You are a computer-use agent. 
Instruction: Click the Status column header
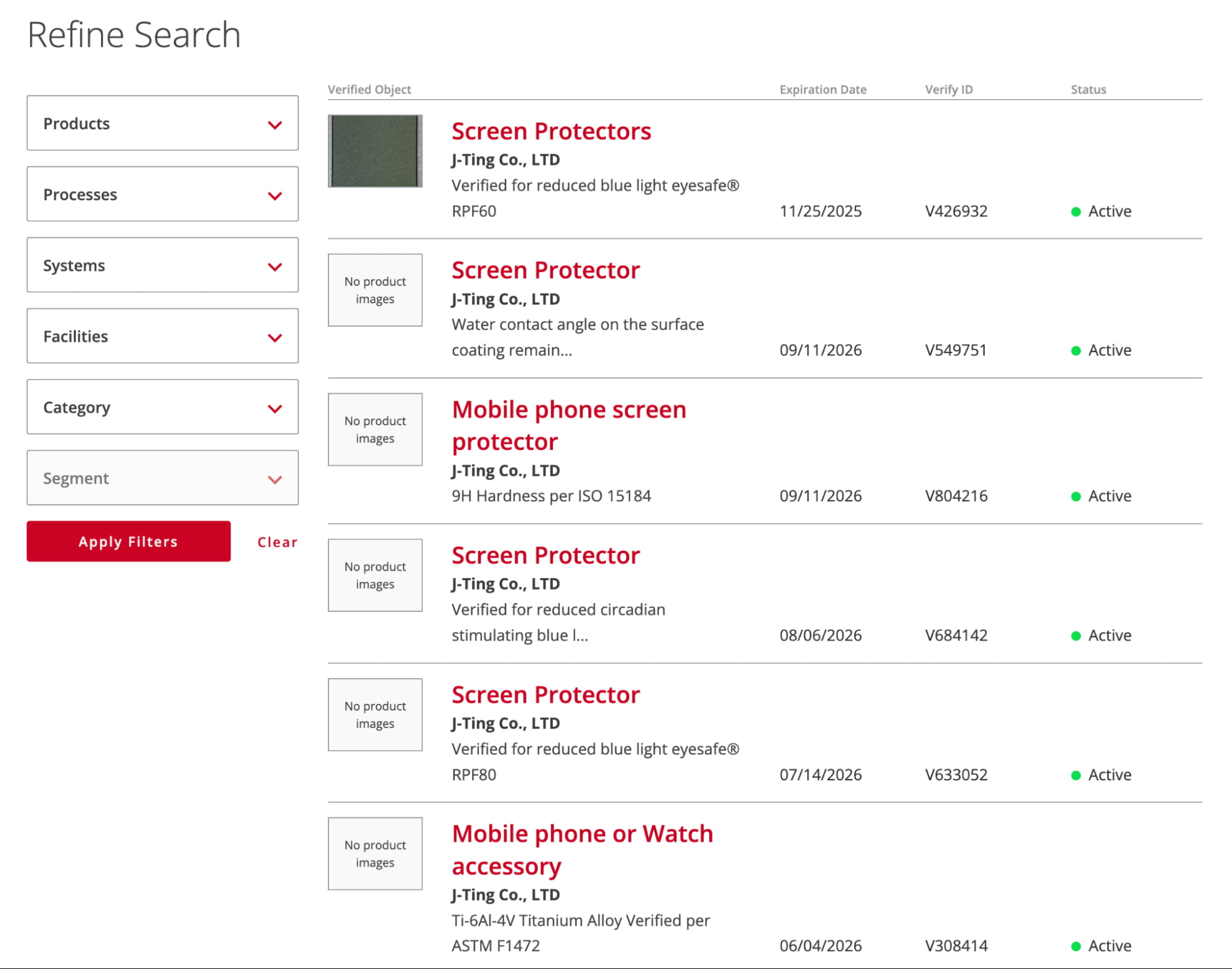coord(1088,89)
